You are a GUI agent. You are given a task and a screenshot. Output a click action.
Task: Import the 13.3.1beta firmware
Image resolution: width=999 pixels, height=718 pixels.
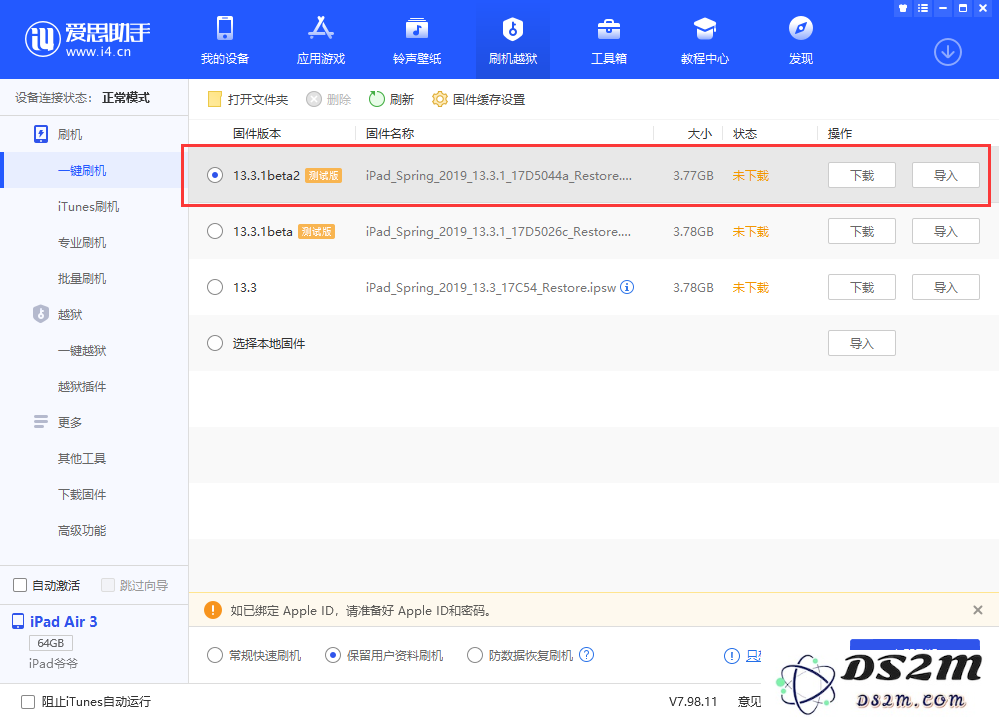click(x=945, y=231)
